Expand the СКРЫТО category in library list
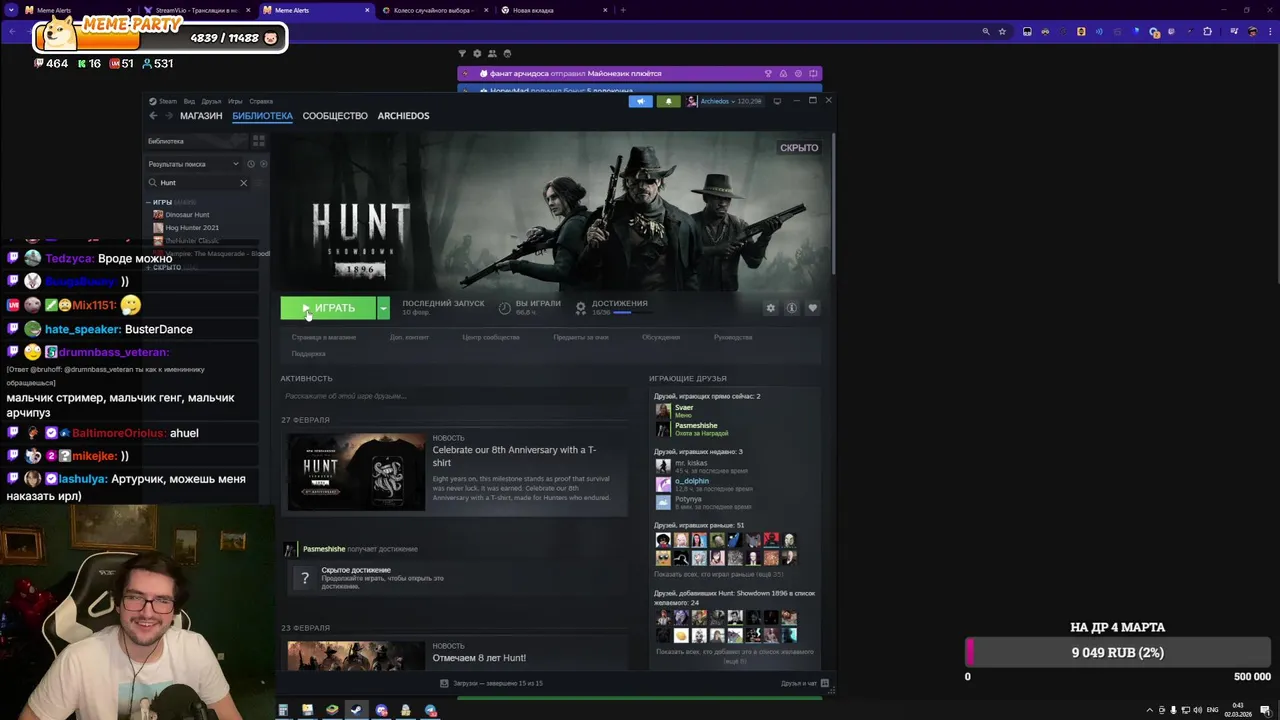The height and width of the screenshot is (720, 1280). tap(148, 268)
